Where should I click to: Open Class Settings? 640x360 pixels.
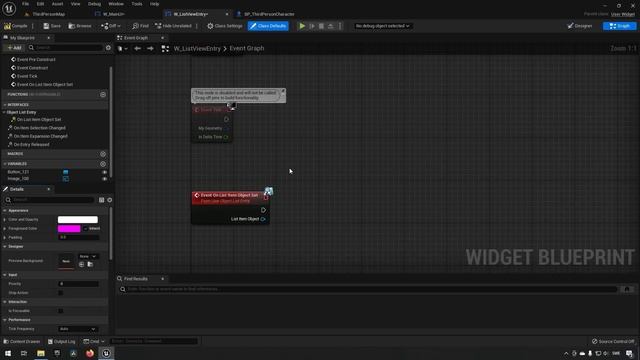tap(224, 26)
